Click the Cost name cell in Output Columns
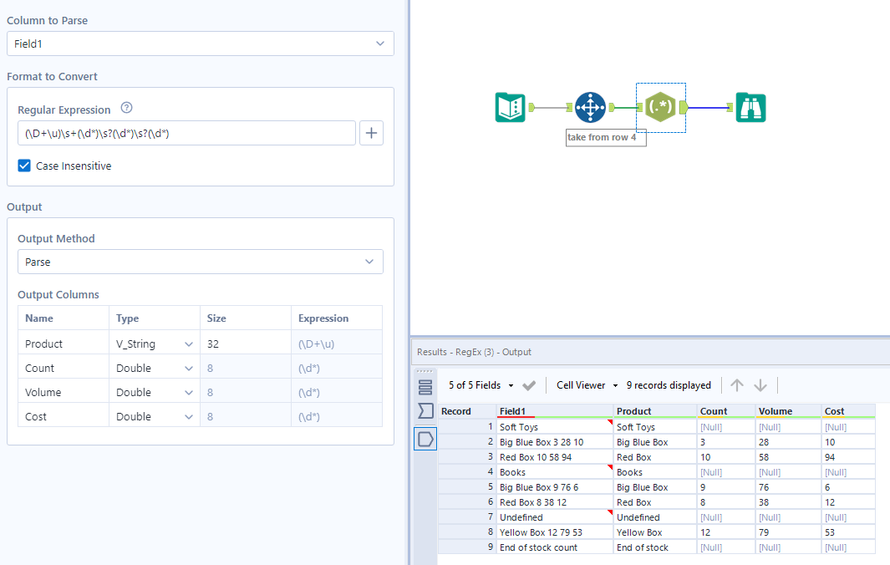Screen dimensions: 890x565 click(x=64, y=417)
